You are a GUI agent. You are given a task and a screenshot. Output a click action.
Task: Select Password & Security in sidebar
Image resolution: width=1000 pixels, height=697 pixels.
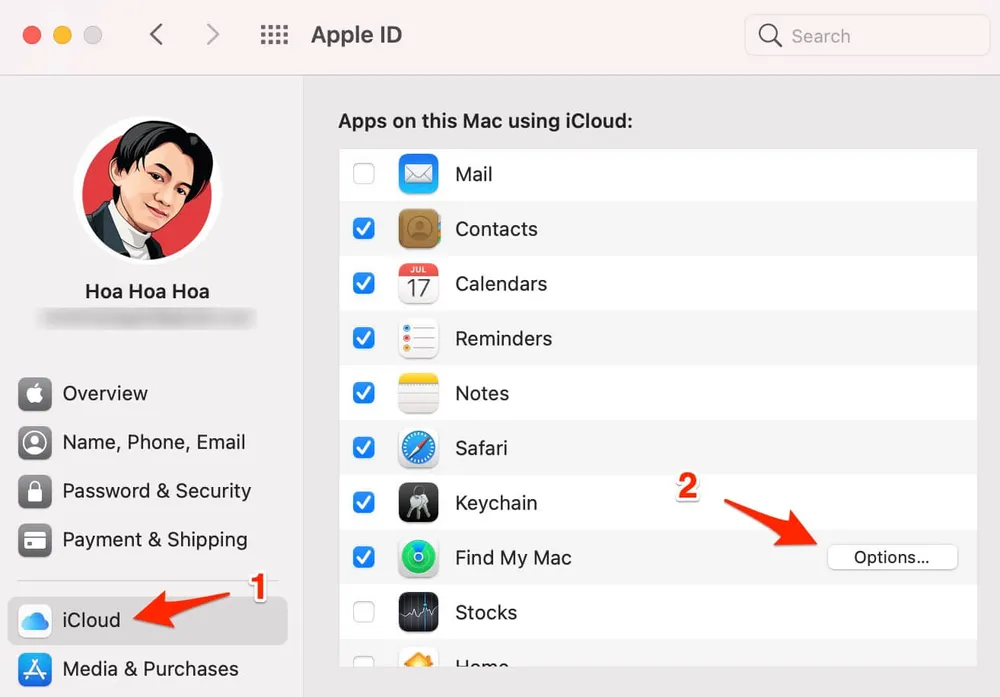156,491
